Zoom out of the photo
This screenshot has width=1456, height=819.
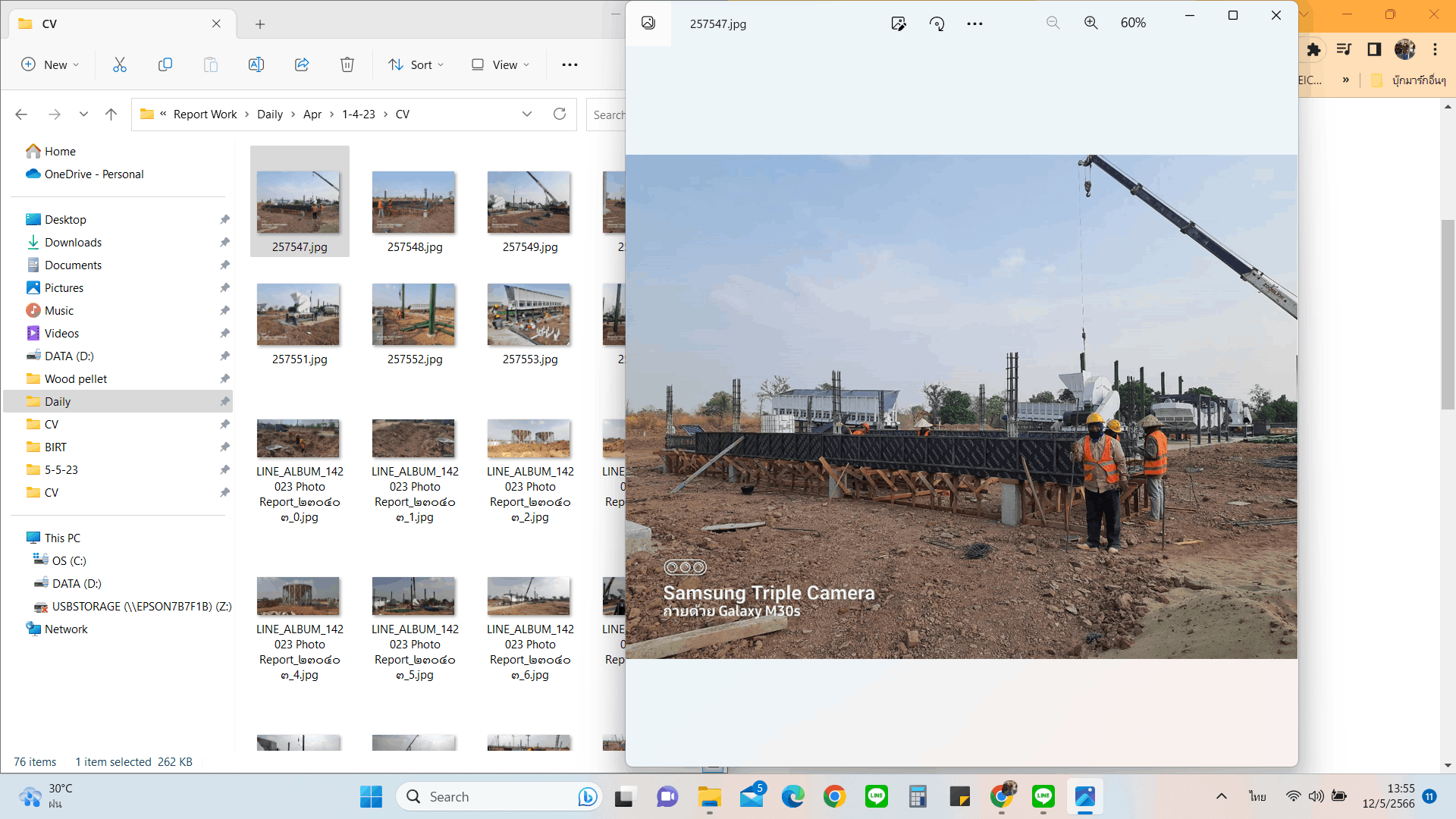[1053, 23]
